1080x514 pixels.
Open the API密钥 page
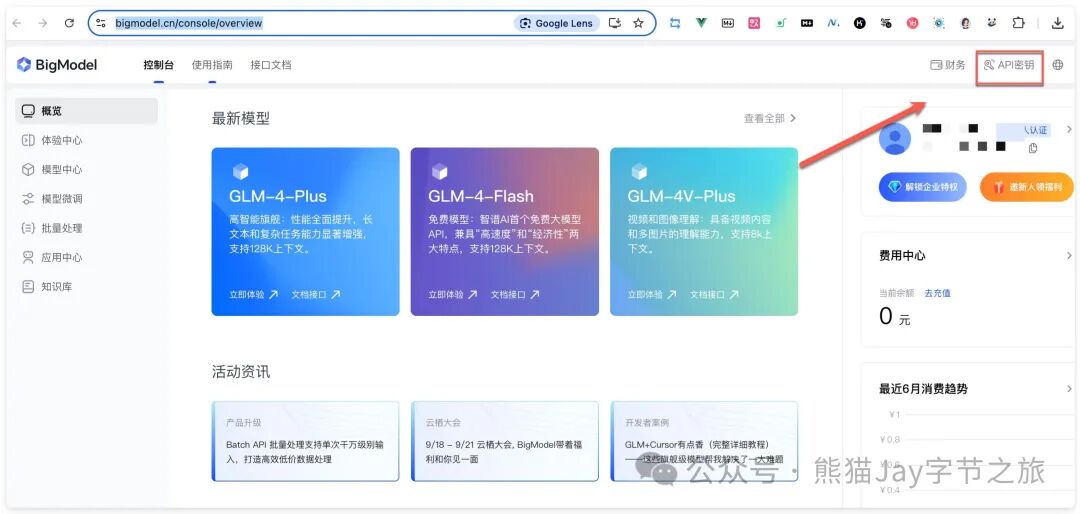[x=1009, y=65]
